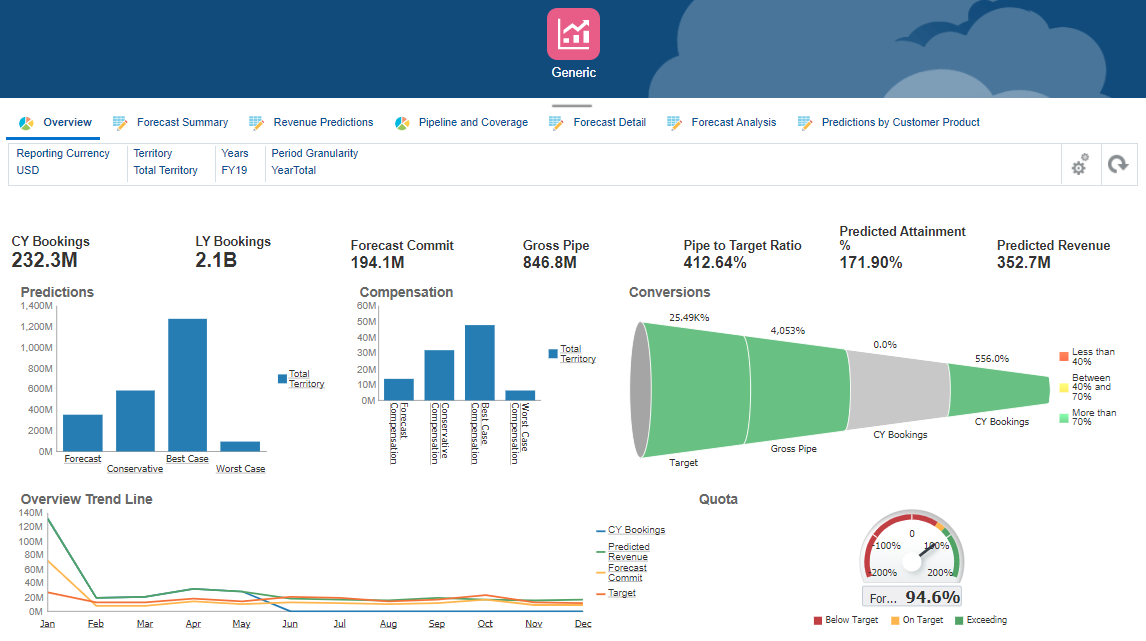
Task: Change the Reporting Currency USD selector
Action: tap(63, 162)
